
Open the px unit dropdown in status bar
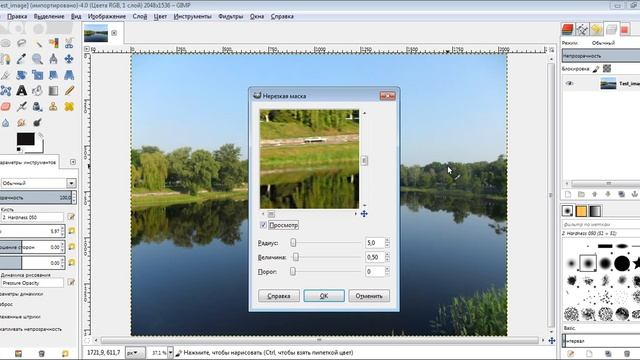click(134, 352)
